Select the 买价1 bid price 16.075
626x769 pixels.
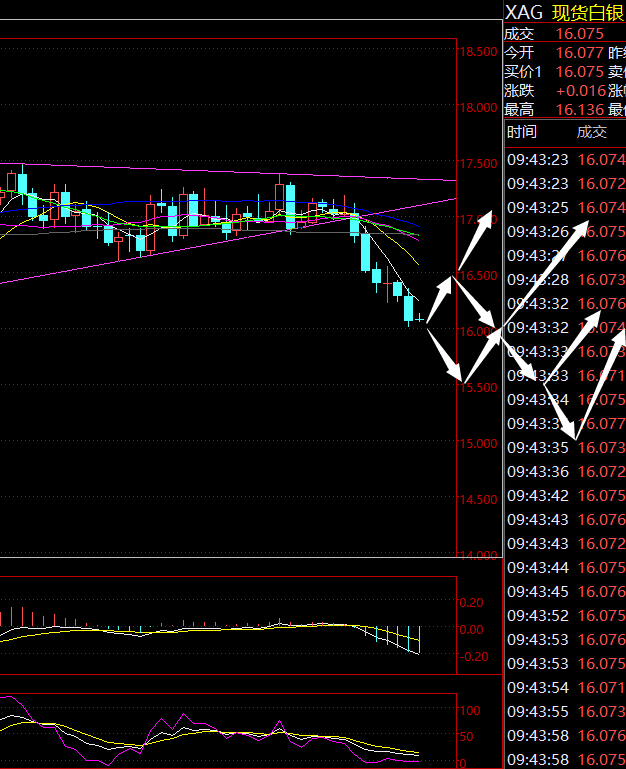(x=579, y=72)
